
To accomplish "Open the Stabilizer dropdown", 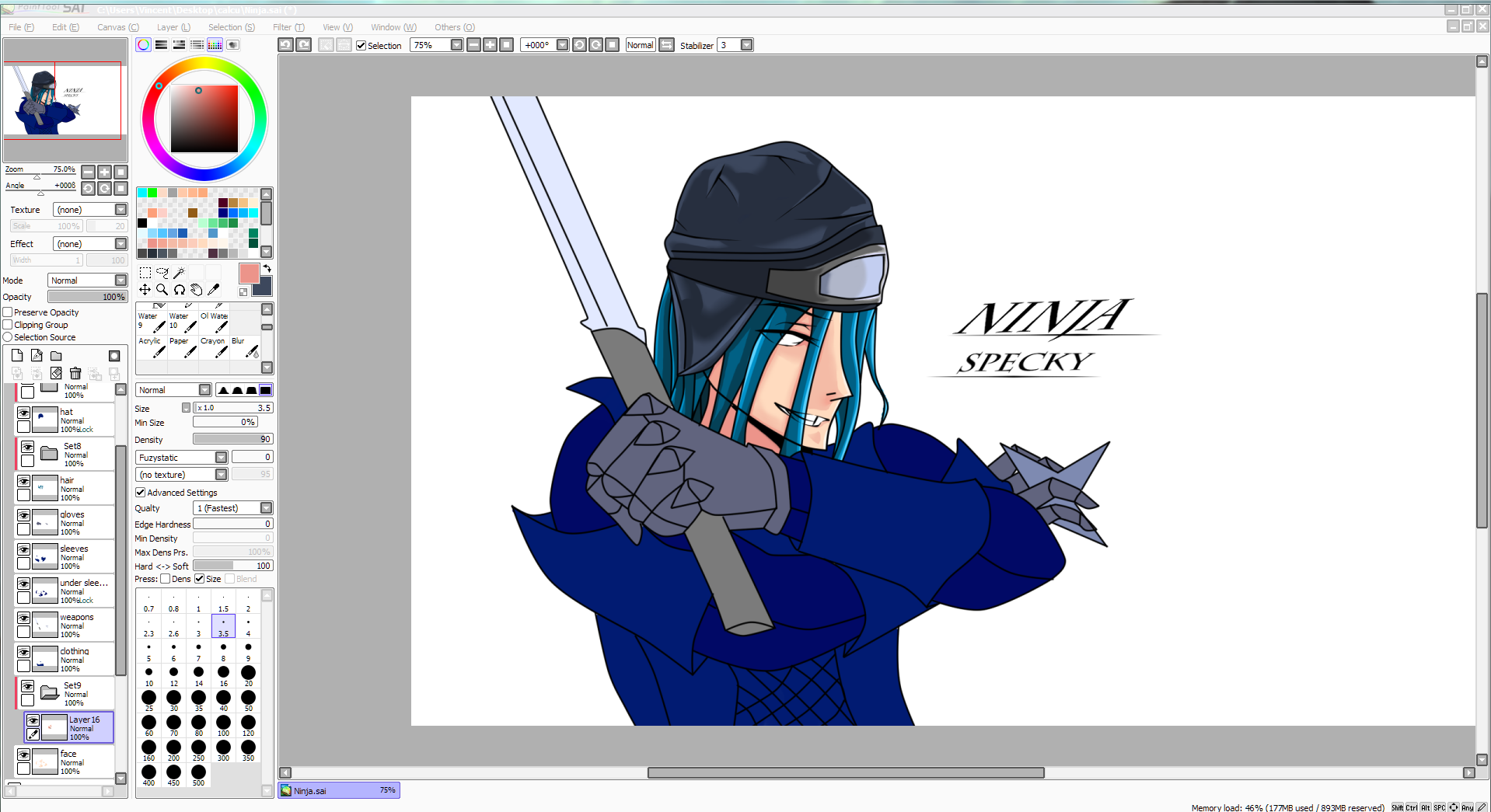I will point(745,45).
